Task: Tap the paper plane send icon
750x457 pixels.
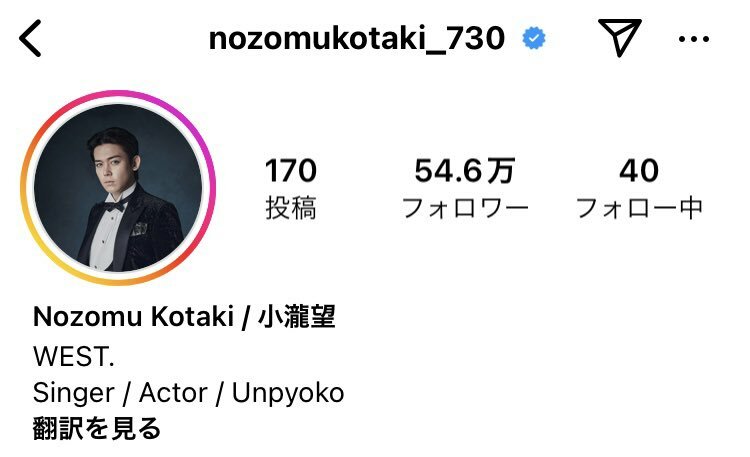Action: pos(619,37)
